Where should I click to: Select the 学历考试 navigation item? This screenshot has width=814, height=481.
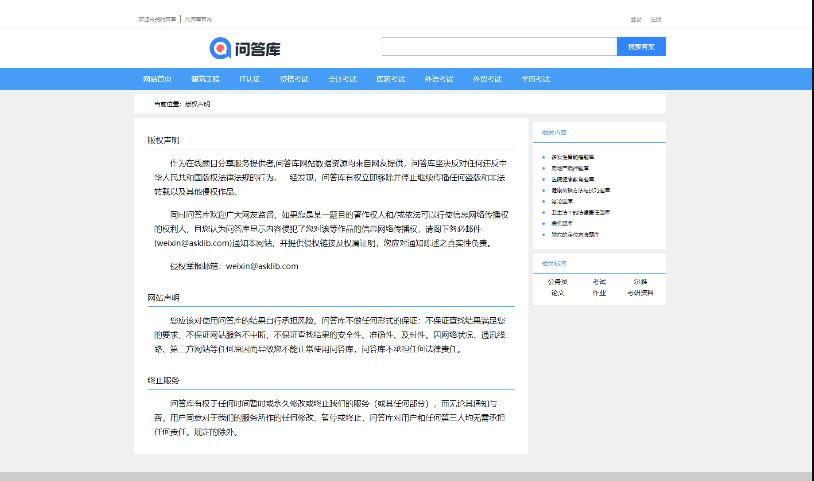535,79
